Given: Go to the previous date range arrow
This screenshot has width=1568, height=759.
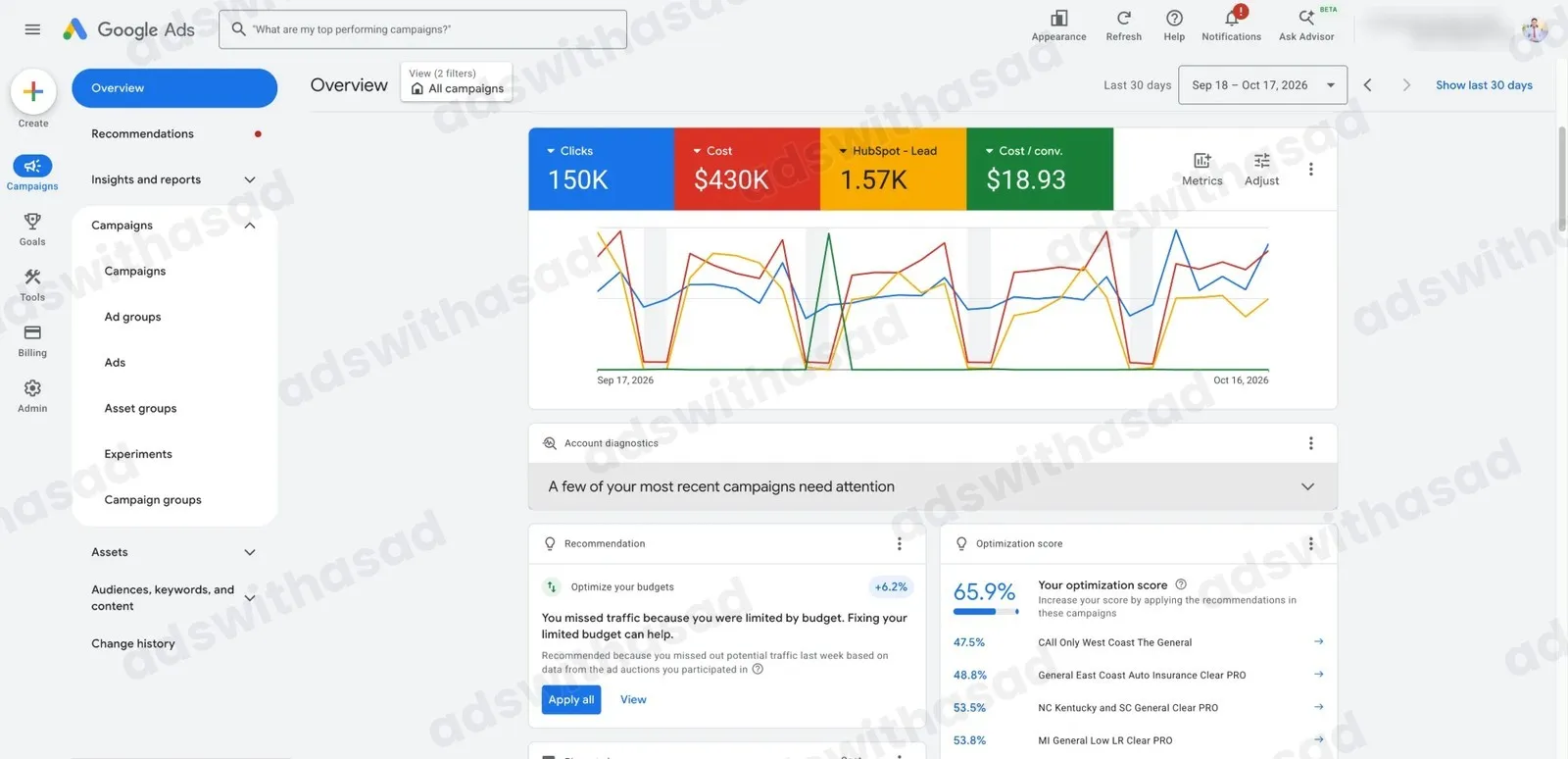Looking at the screenshot, I should point(1368,85).
